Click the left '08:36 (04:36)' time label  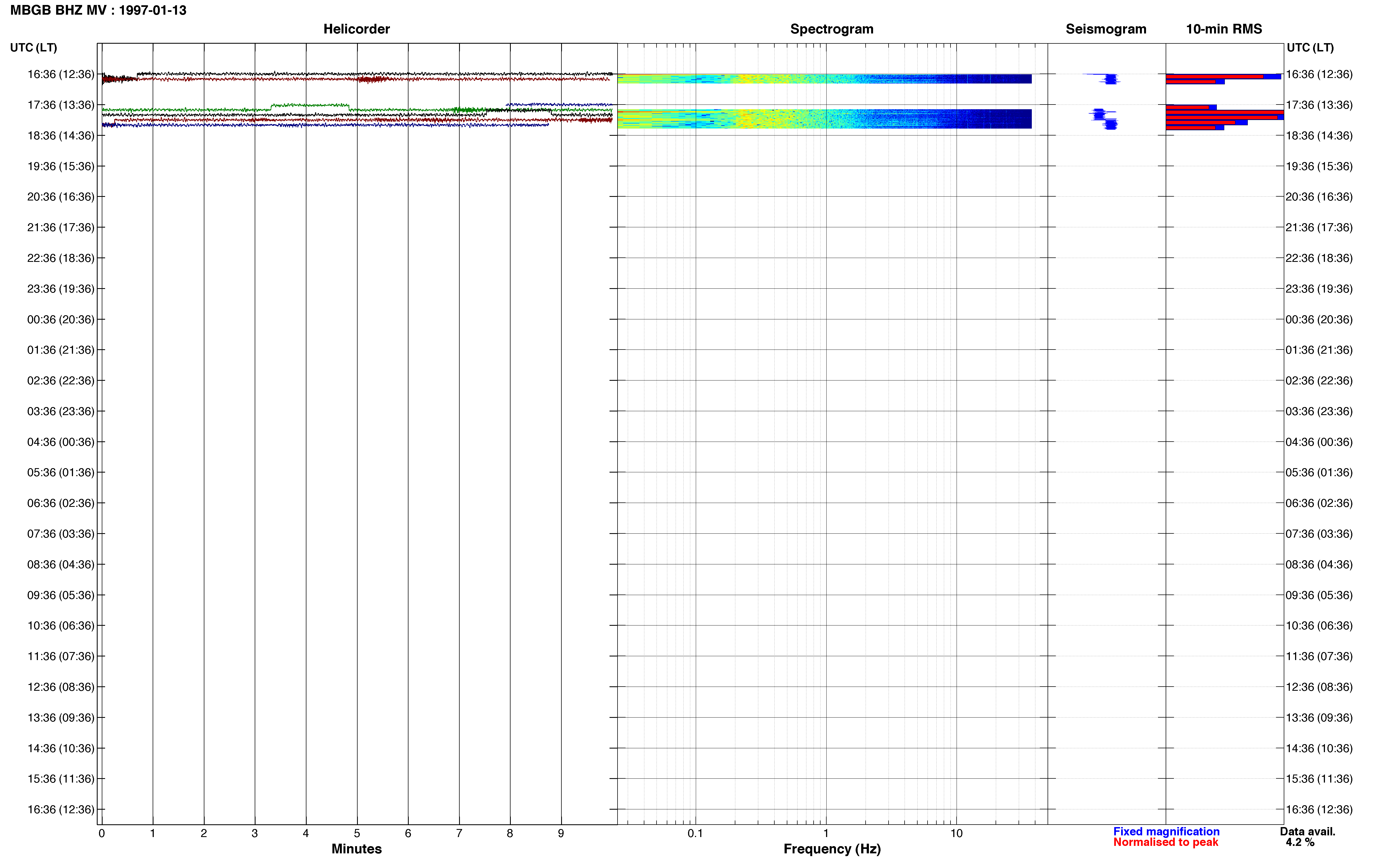pos(61,564)
